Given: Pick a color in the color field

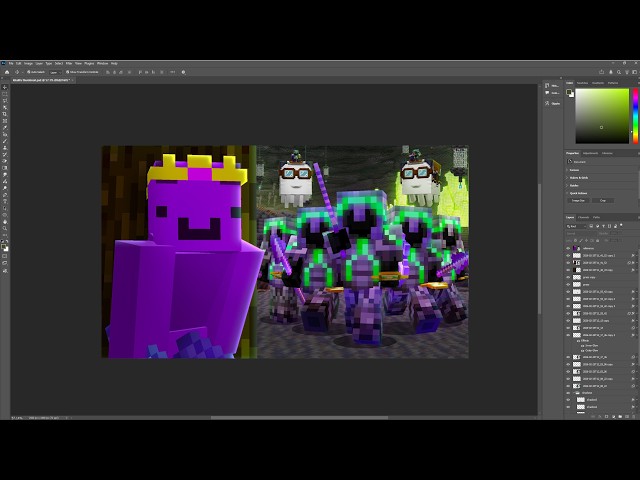Looking at the screenshot, I should (x=602, y=116).
